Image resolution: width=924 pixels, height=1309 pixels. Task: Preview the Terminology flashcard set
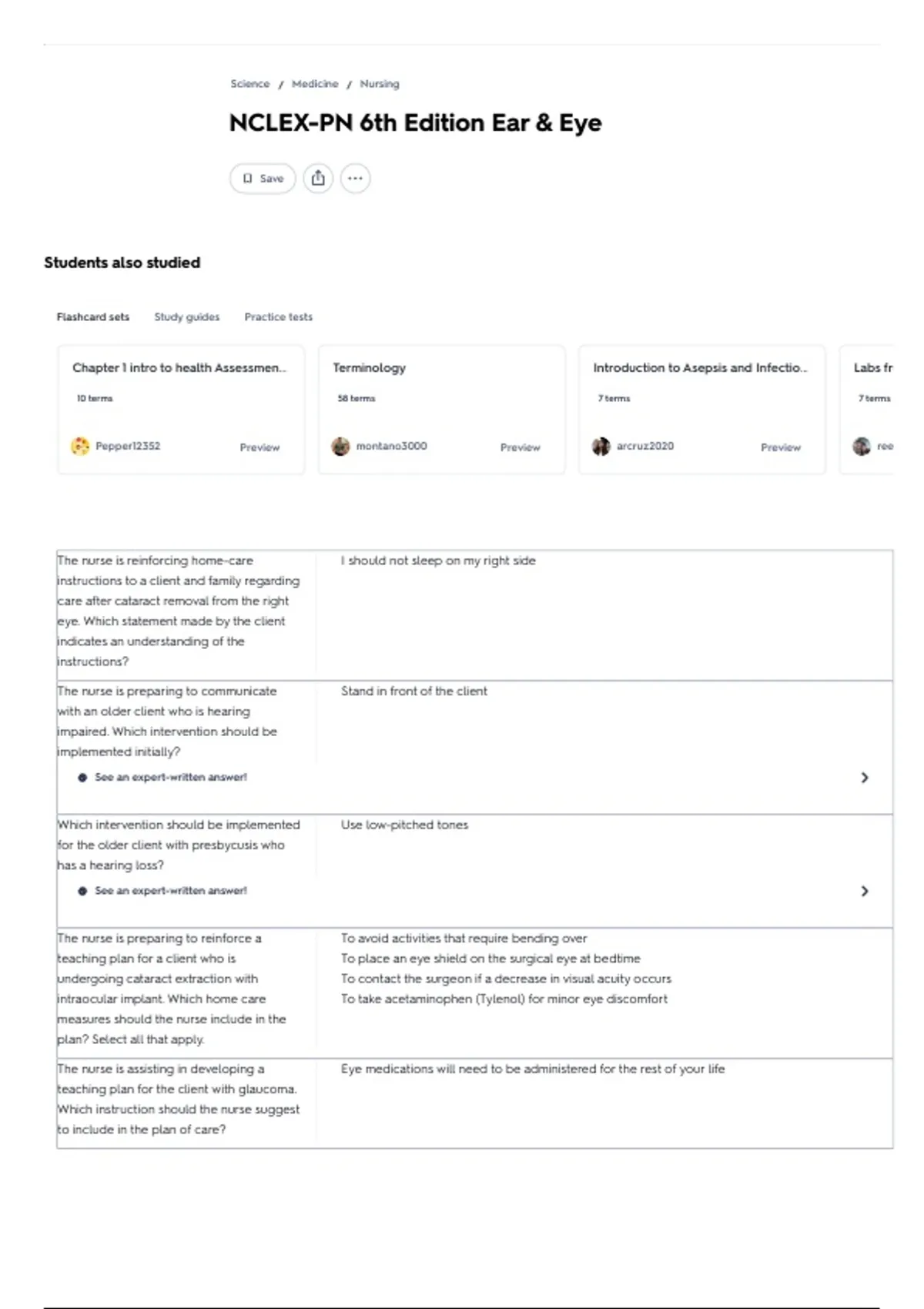click(521, 447)
